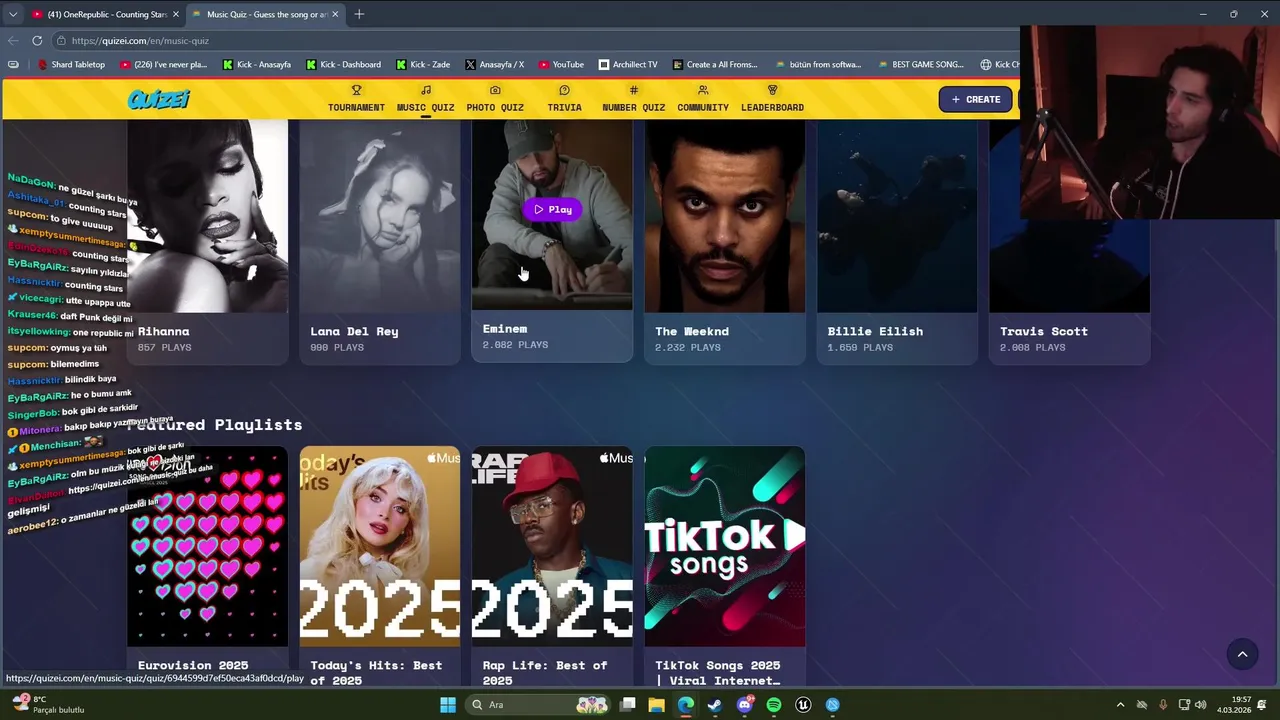Open the TikTok Songs 2025 playlist
The width and height of the screenshot is (1280, 720).
(x=725, y=565)
